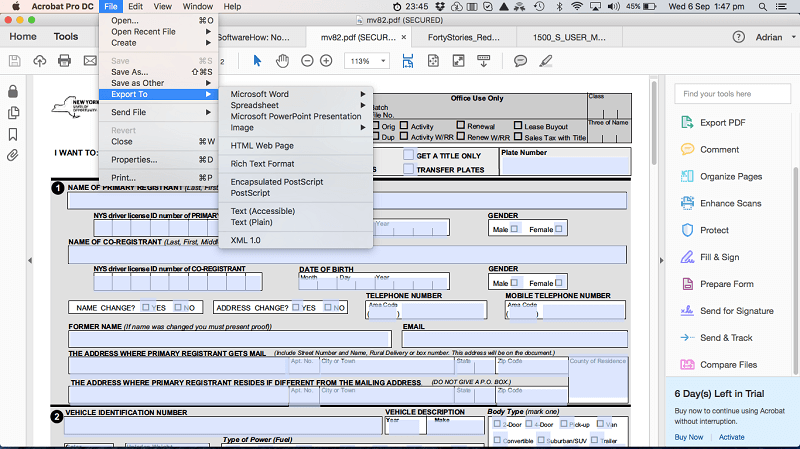
Task: Click the fit width scrolling icon
Action: [x=408, y=61]
